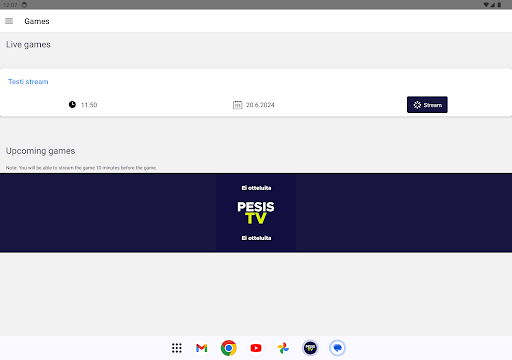Click the bottom 'Ei otteluita' label
The height and width of the screenshot is (360, 512).
[x=256, y=238]
